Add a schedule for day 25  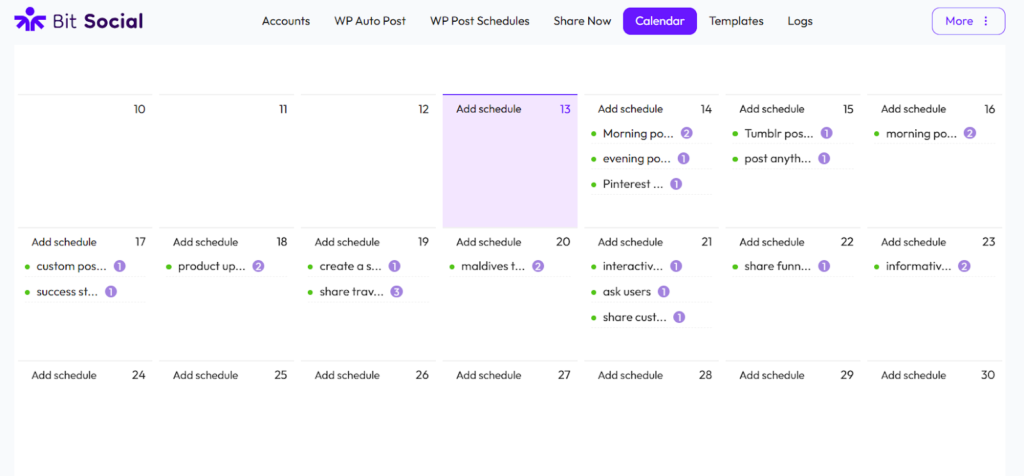(205, 375)
